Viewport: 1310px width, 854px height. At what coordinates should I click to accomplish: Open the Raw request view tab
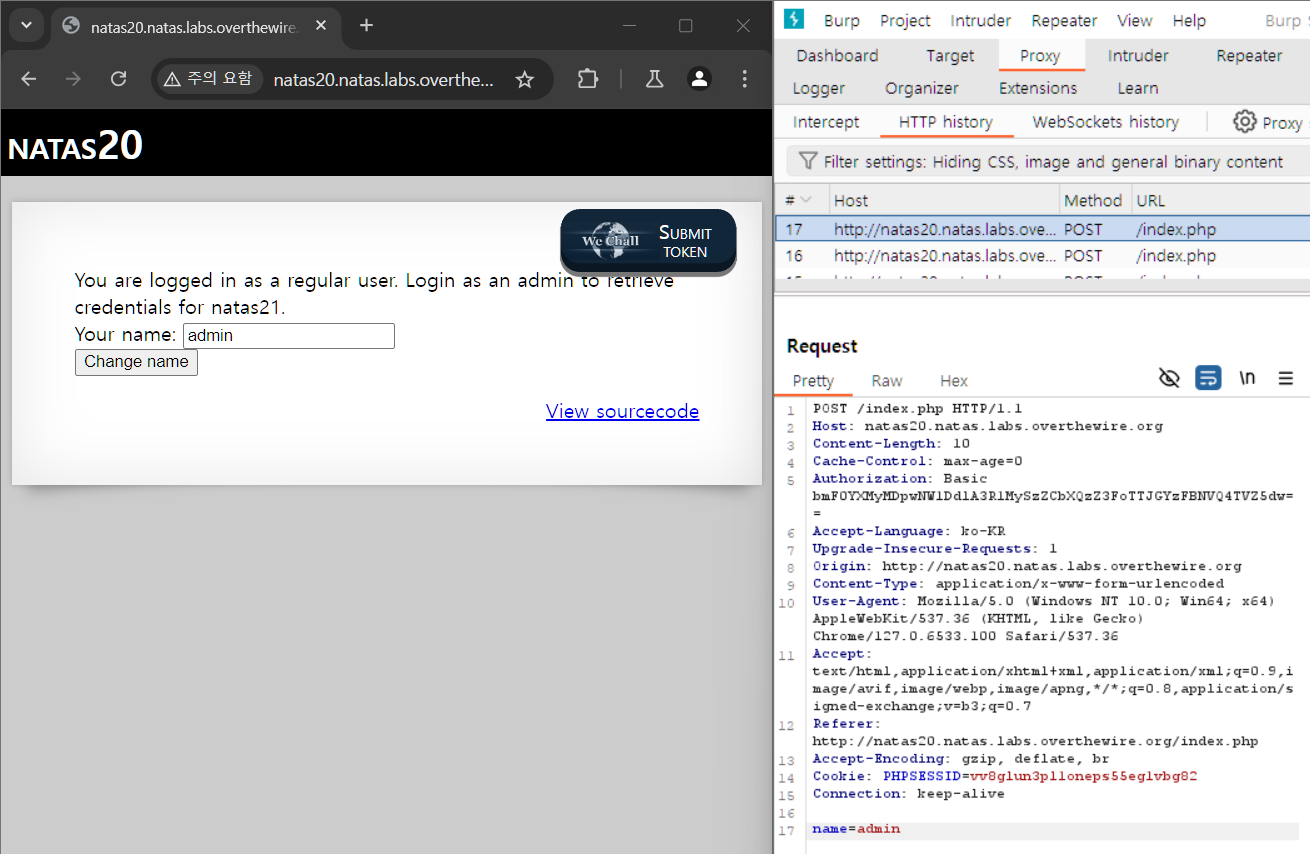pos(886,381)
